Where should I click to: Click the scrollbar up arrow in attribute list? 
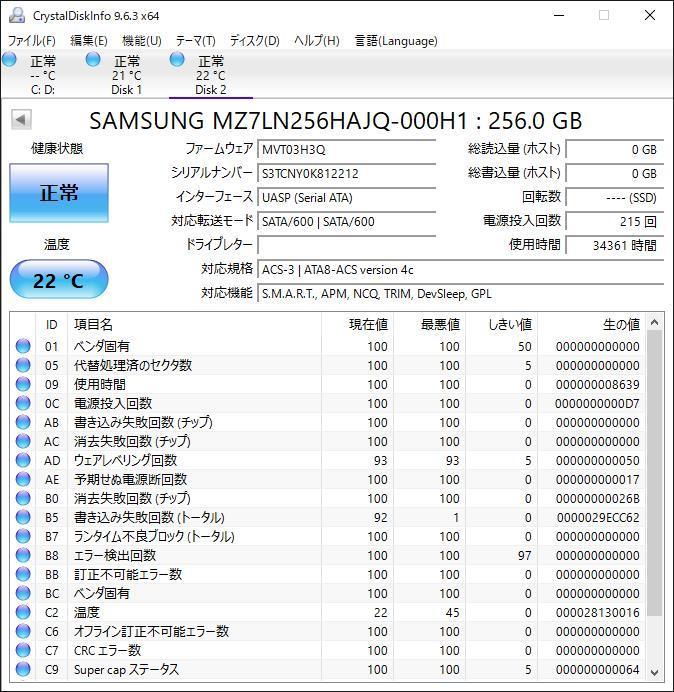coord(655,323)
